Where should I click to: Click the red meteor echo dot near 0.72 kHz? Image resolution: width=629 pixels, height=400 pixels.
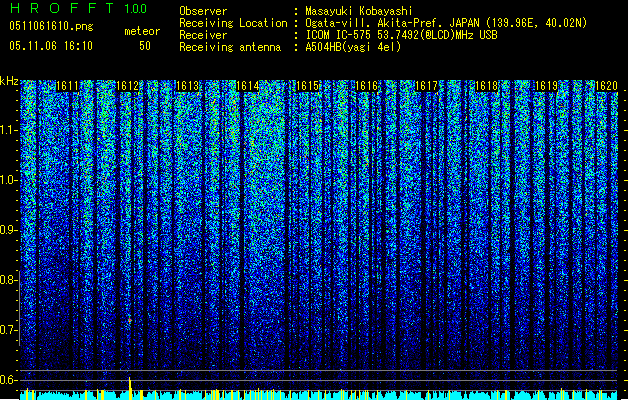tap(130, 320)
